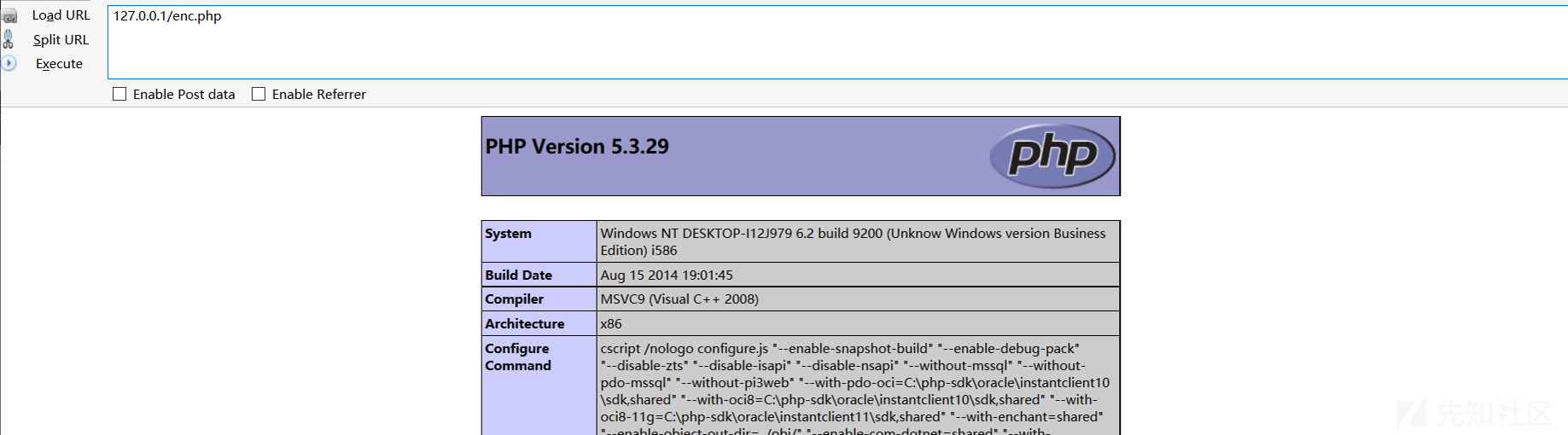
Task: Select the Configure Command row label
Action: pyautogui.click(x=518, y=357)
